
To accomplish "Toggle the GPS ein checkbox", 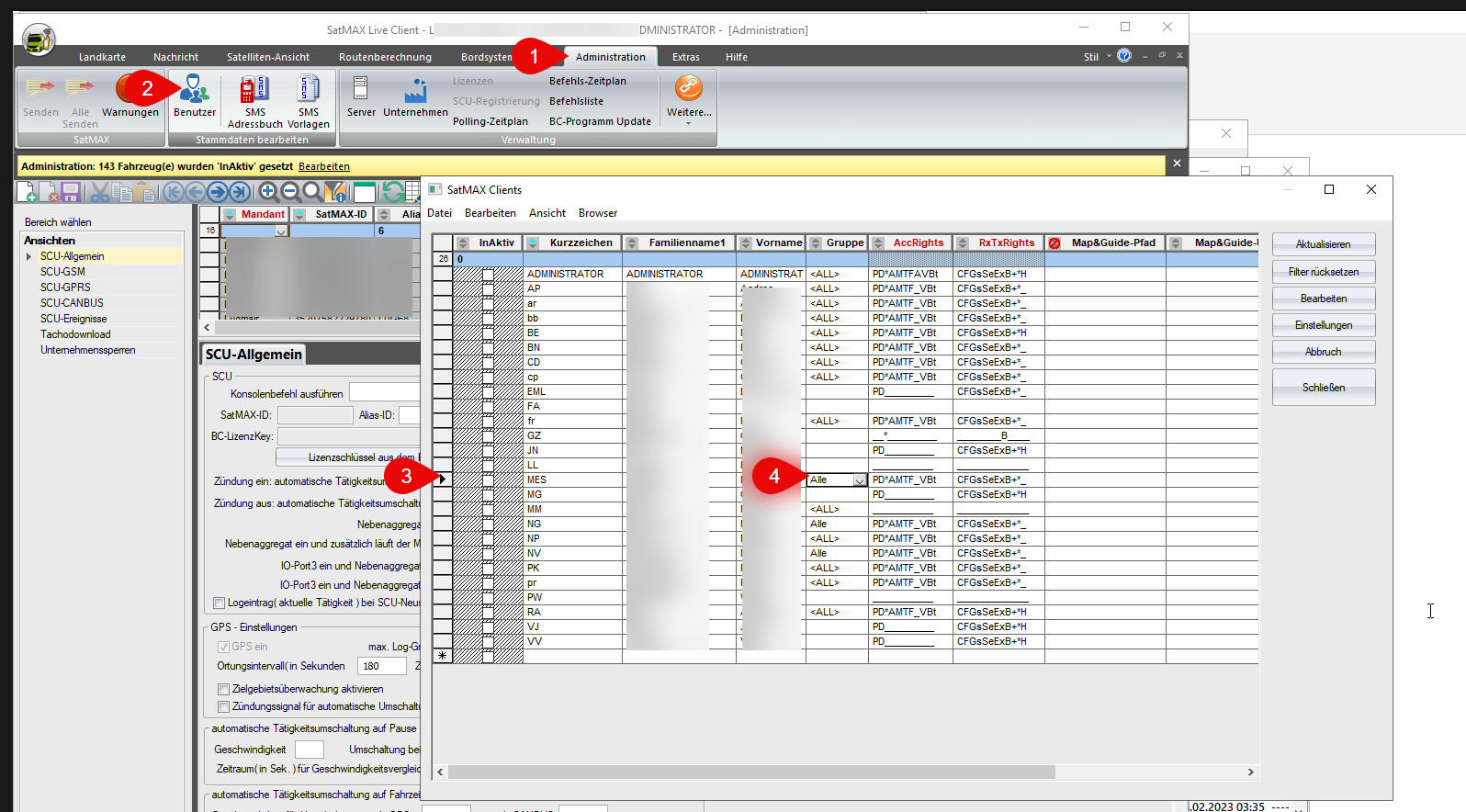I will click(223, 647).
